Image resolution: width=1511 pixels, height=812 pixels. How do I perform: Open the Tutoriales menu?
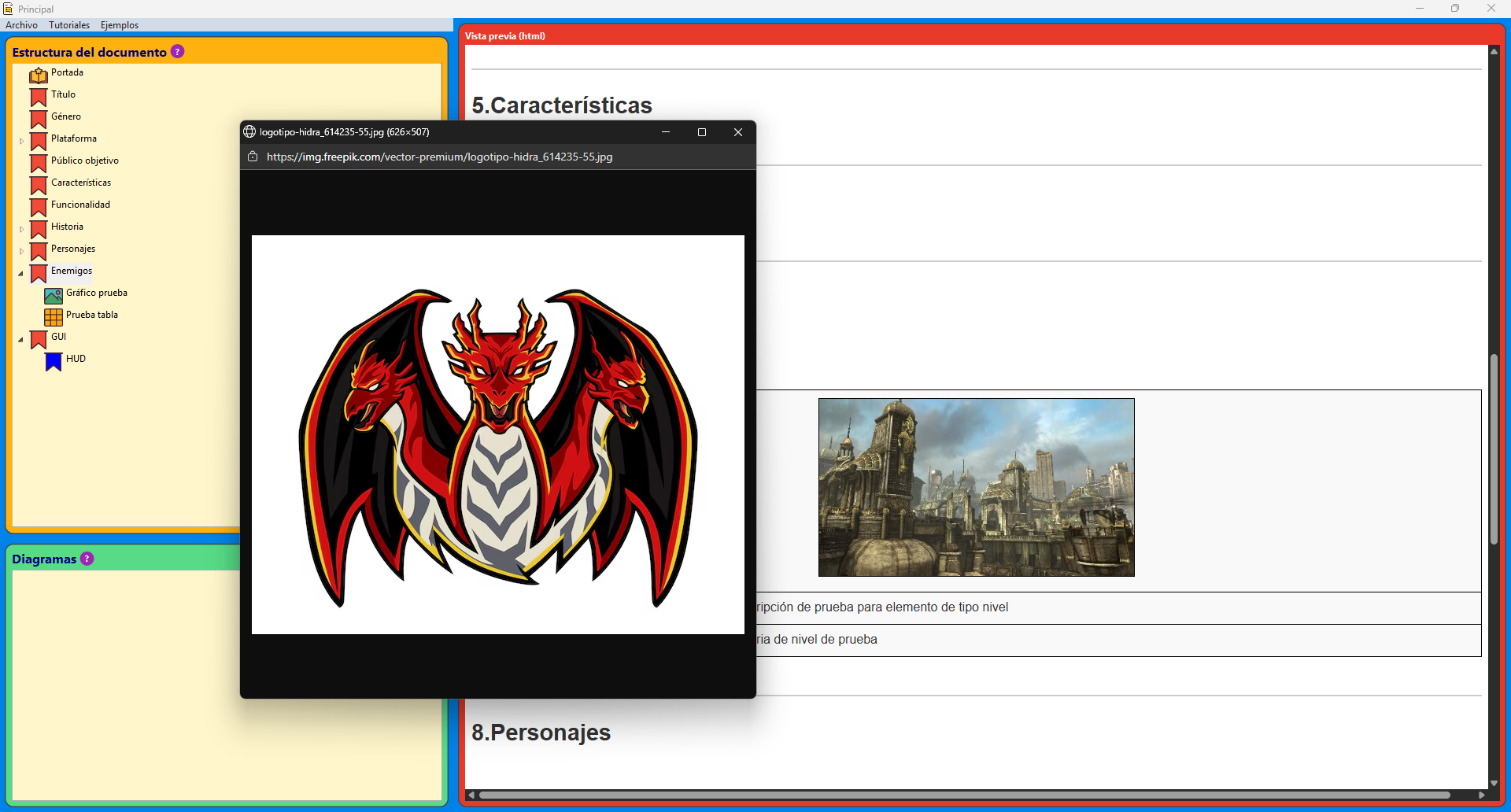pos(69,24)
